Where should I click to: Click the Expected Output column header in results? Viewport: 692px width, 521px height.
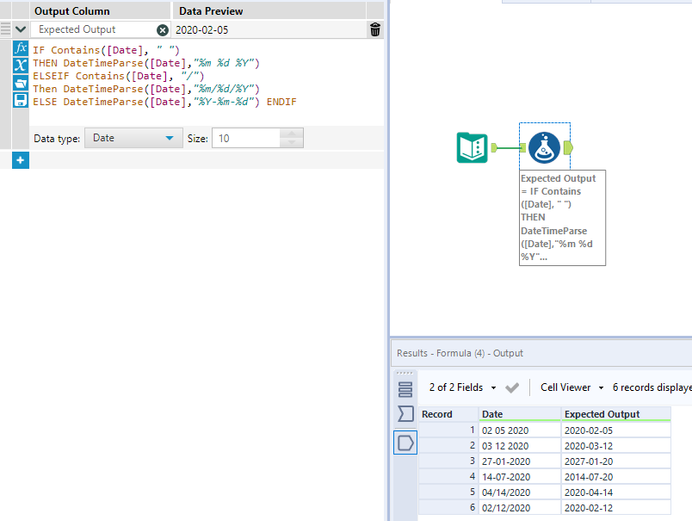(x=601, y=414)
